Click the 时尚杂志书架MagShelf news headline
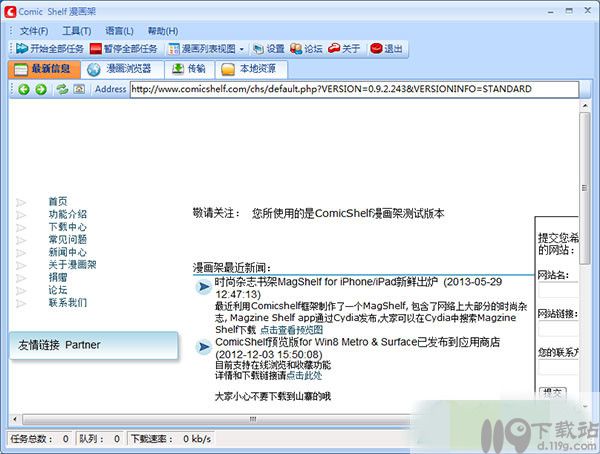 pos(358,288)
